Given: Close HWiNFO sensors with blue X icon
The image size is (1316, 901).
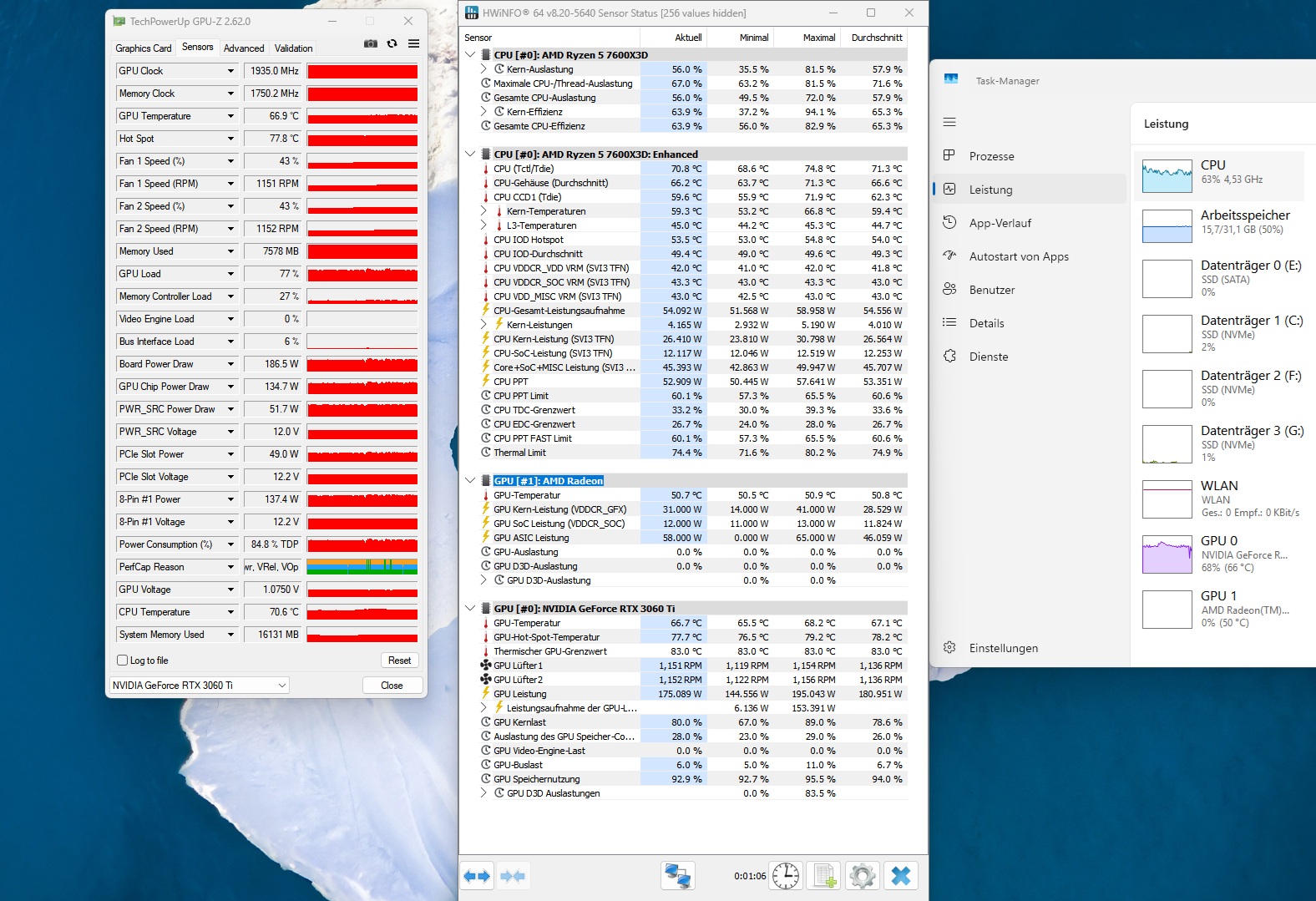Looking at the screenshot, I should (x=901, y=876).
